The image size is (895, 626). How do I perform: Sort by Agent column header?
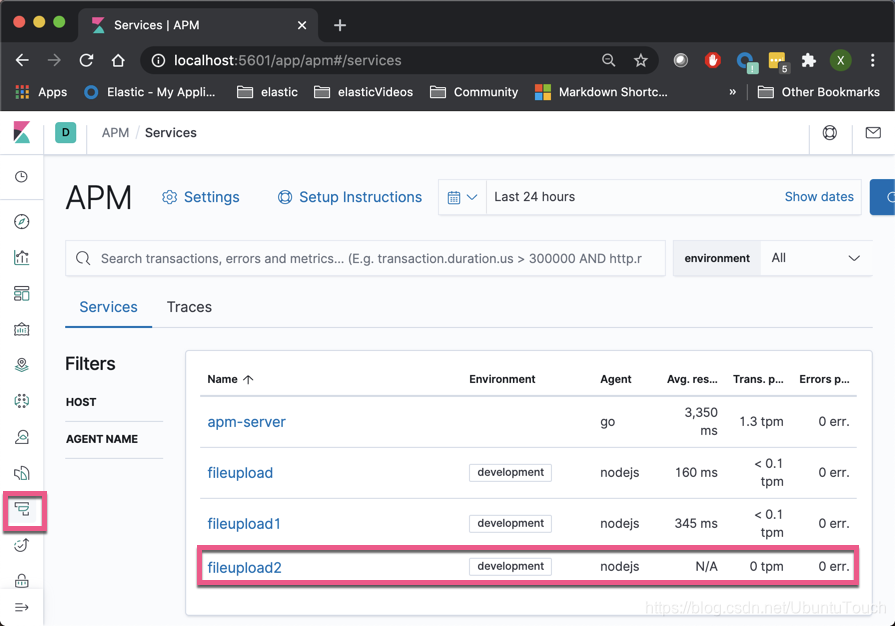[x=615, y=379]
